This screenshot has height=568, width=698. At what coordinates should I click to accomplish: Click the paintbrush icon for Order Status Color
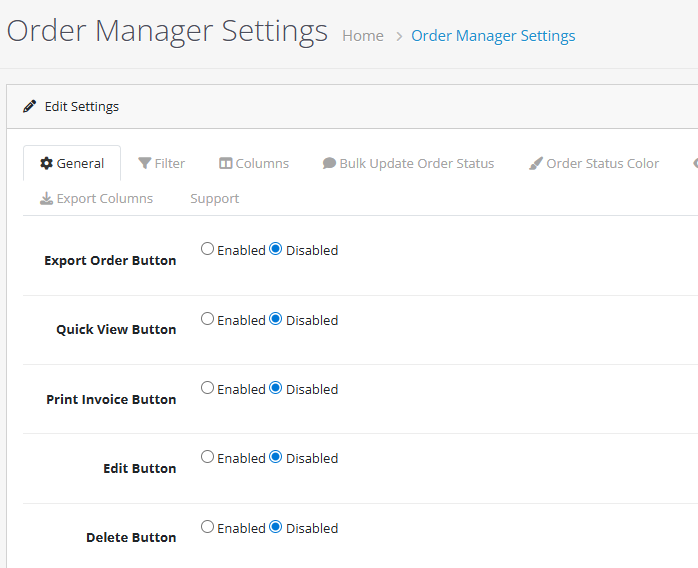click(536, 163)
